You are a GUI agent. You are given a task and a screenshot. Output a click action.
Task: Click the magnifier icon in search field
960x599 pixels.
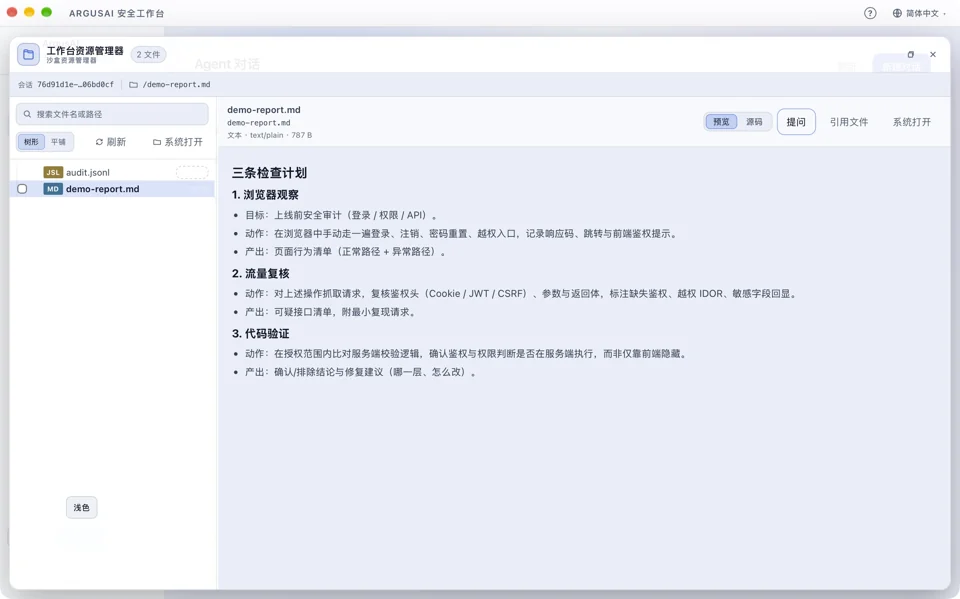pyautogui.click(x=28, y=114)
